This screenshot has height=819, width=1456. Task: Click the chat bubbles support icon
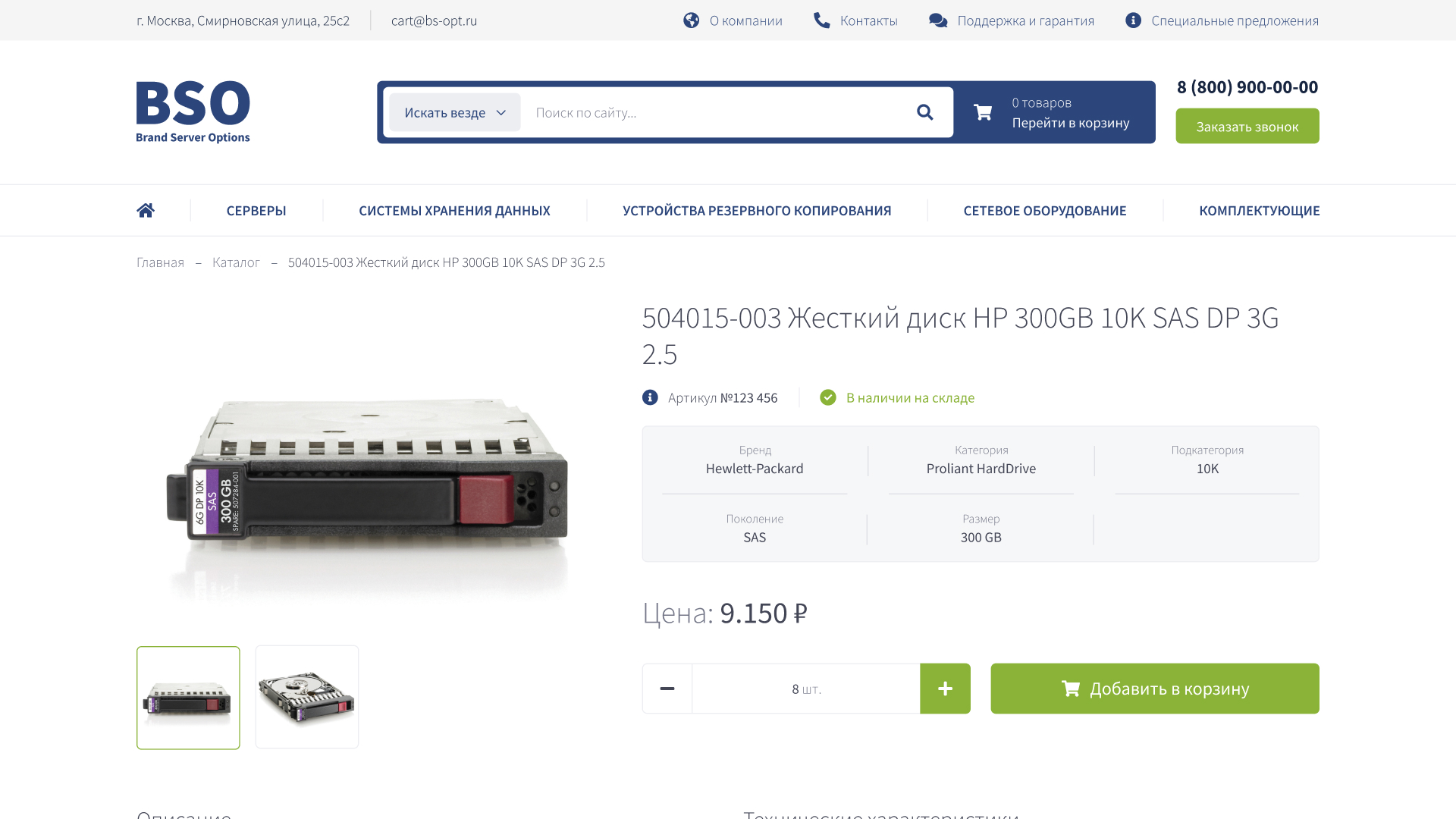938,20
